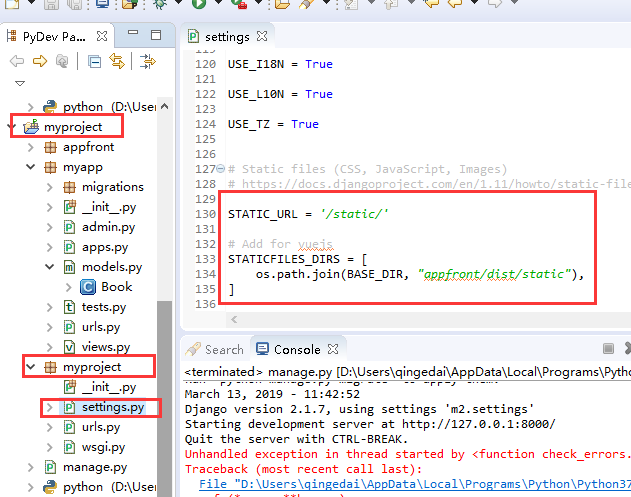Expand the wsgi.py node
The width and height of the screenshot is (631, 497).
49,447
